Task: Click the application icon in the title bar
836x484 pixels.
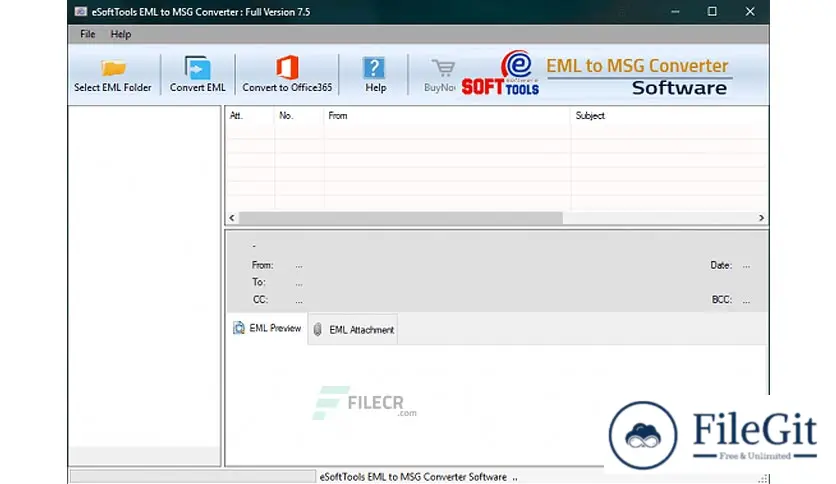Action: point(81,11)
